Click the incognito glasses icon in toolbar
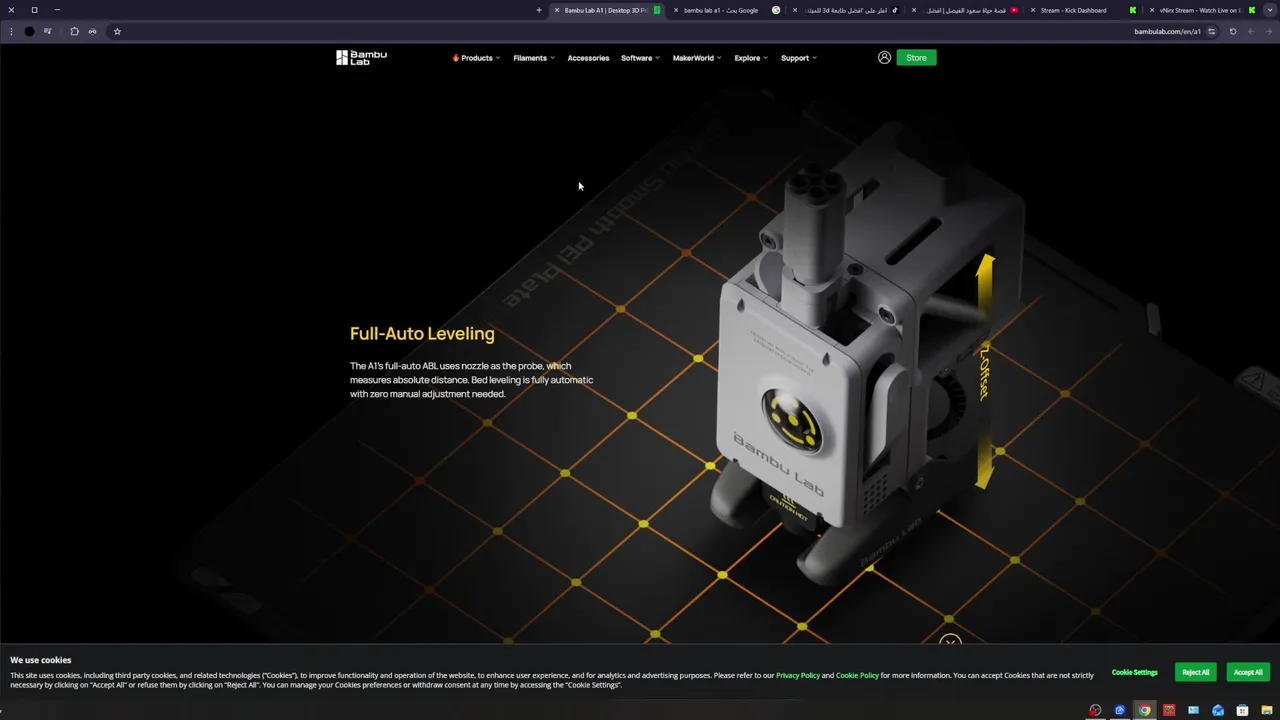 click(x=92, y=31)
